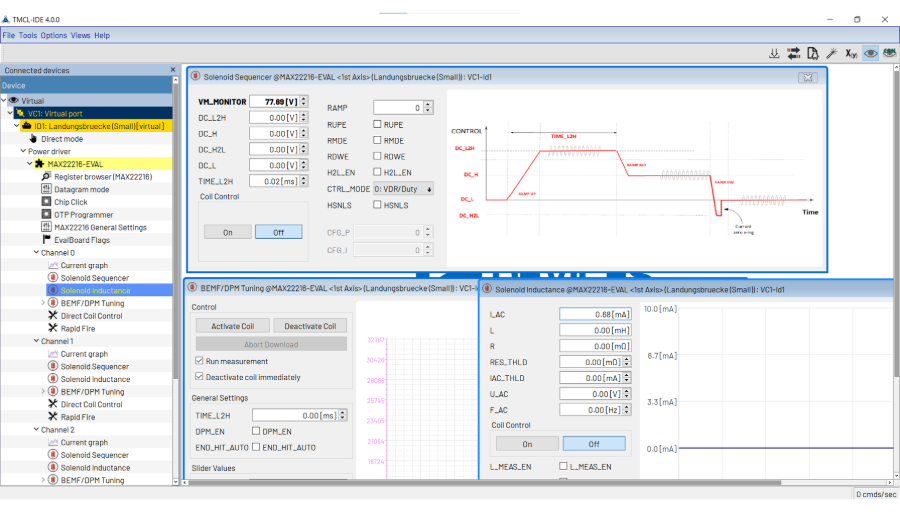Open Channel 0 Solenoid Sequencer
Image resolution: width=900 pixels, height=512 pixels.
95,278
